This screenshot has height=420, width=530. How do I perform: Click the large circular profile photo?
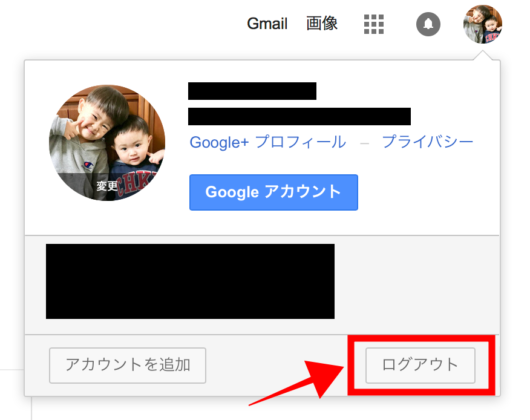pyautogui.click(x=107, y=143)
